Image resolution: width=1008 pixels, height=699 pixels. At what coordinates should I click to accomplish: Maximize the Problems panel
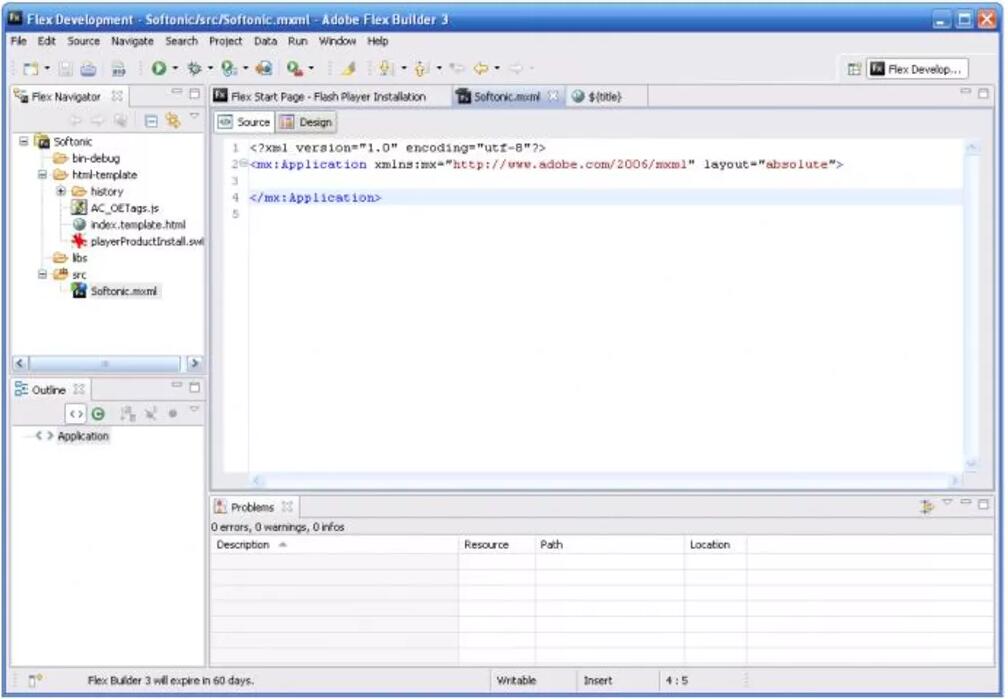984,505
